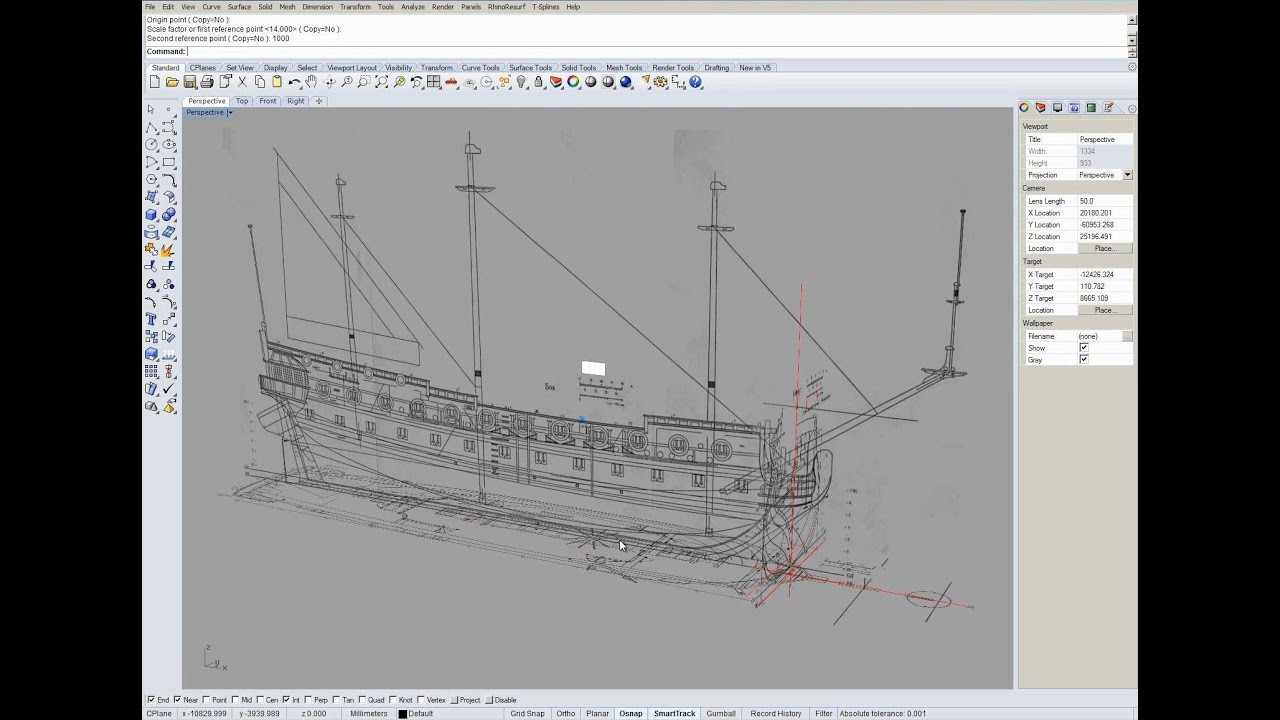Toggle the Int osnap checkbox
Image resolution: width=1280 pixels, height=720 pixels.
(x=286, y=700)
